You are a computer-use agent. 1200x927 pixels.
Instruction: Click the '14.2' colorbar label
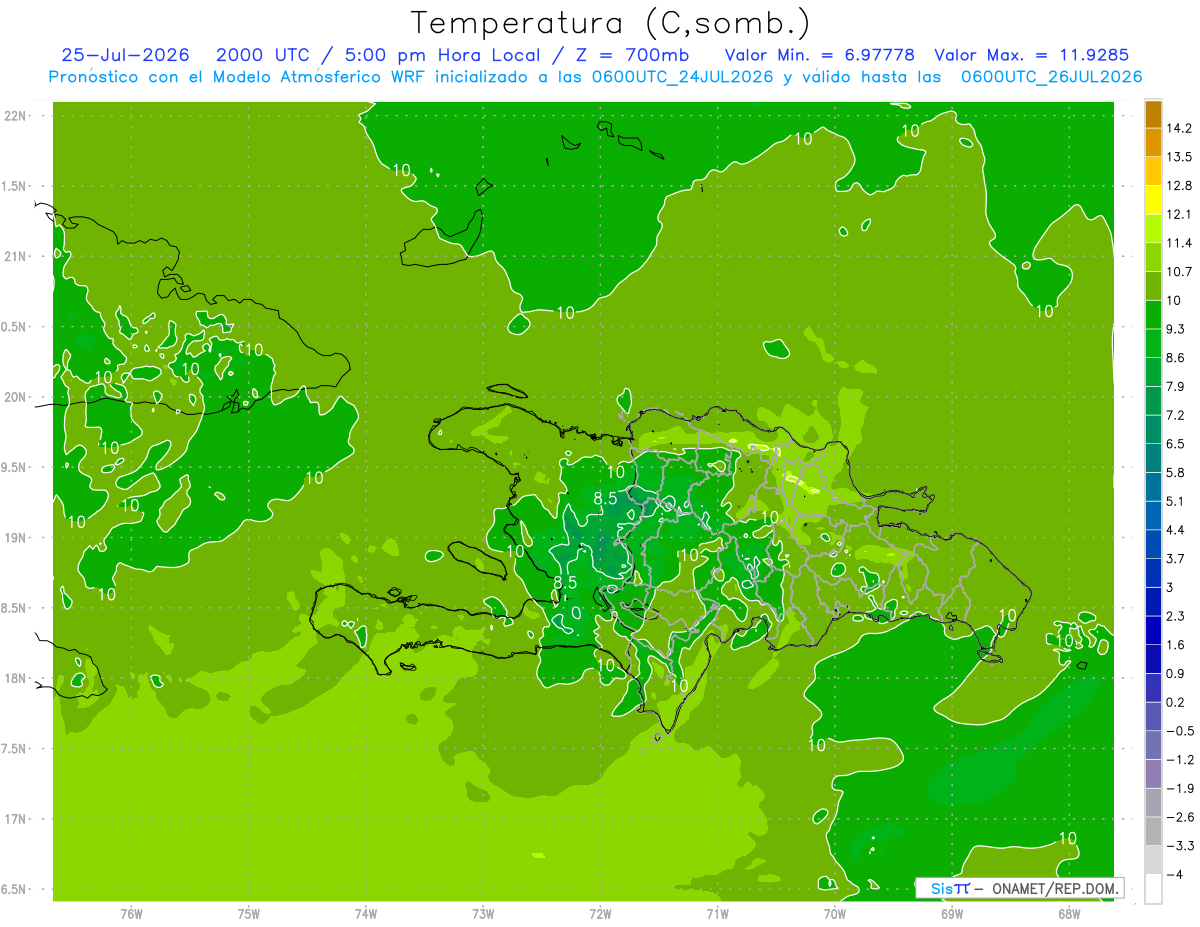pyautogui.click(x=1181, y=128)
